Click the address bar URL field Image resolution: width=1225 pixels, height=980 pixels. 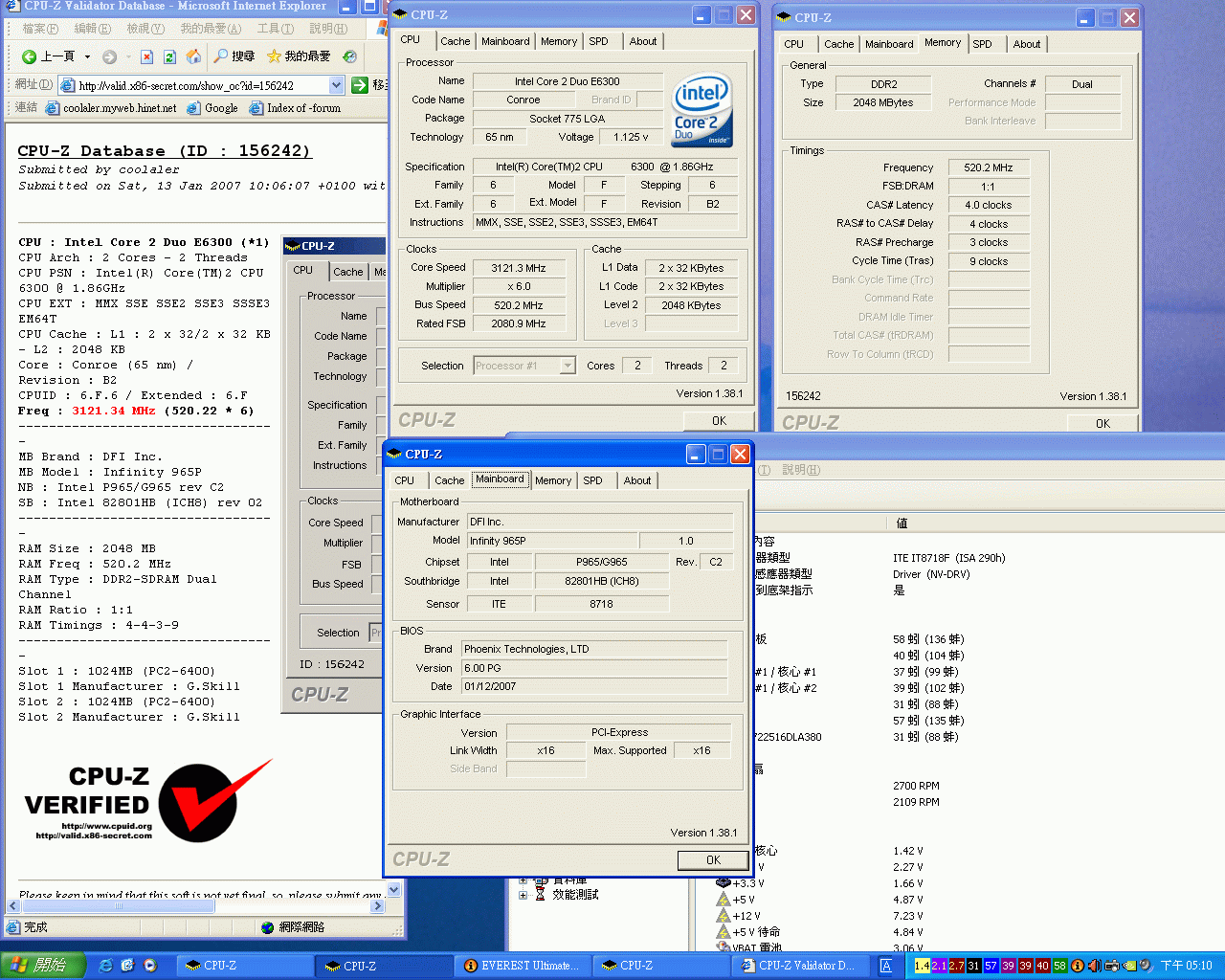pyautogui.click(x=201, y=85)
